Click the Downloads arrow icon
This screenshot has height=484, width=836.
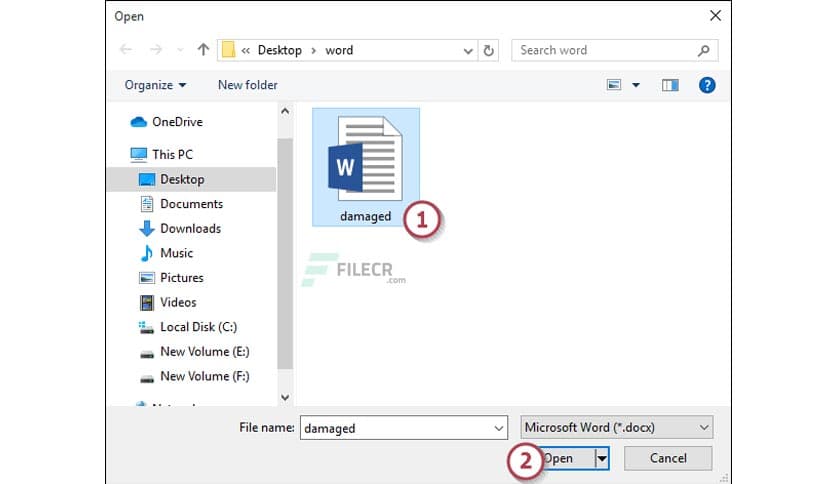coord(147,229)
